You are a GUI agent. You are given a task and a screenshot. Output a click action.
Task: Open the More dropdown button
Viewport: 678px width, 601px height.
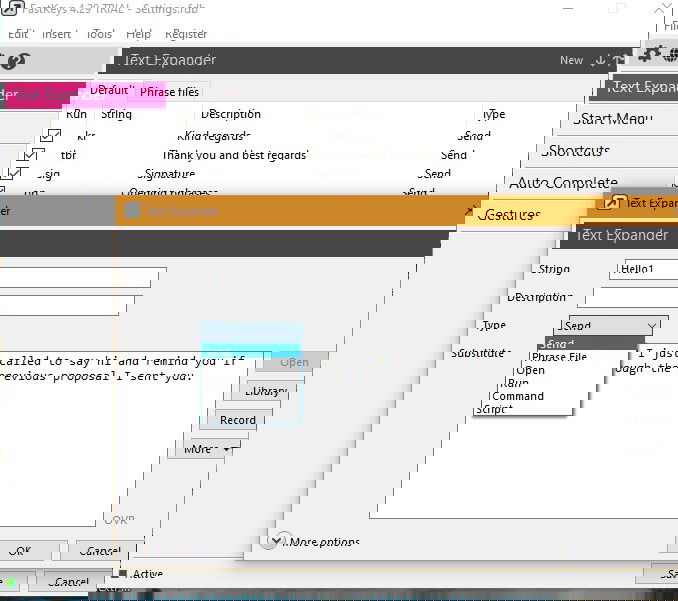[x=207, y=449]
